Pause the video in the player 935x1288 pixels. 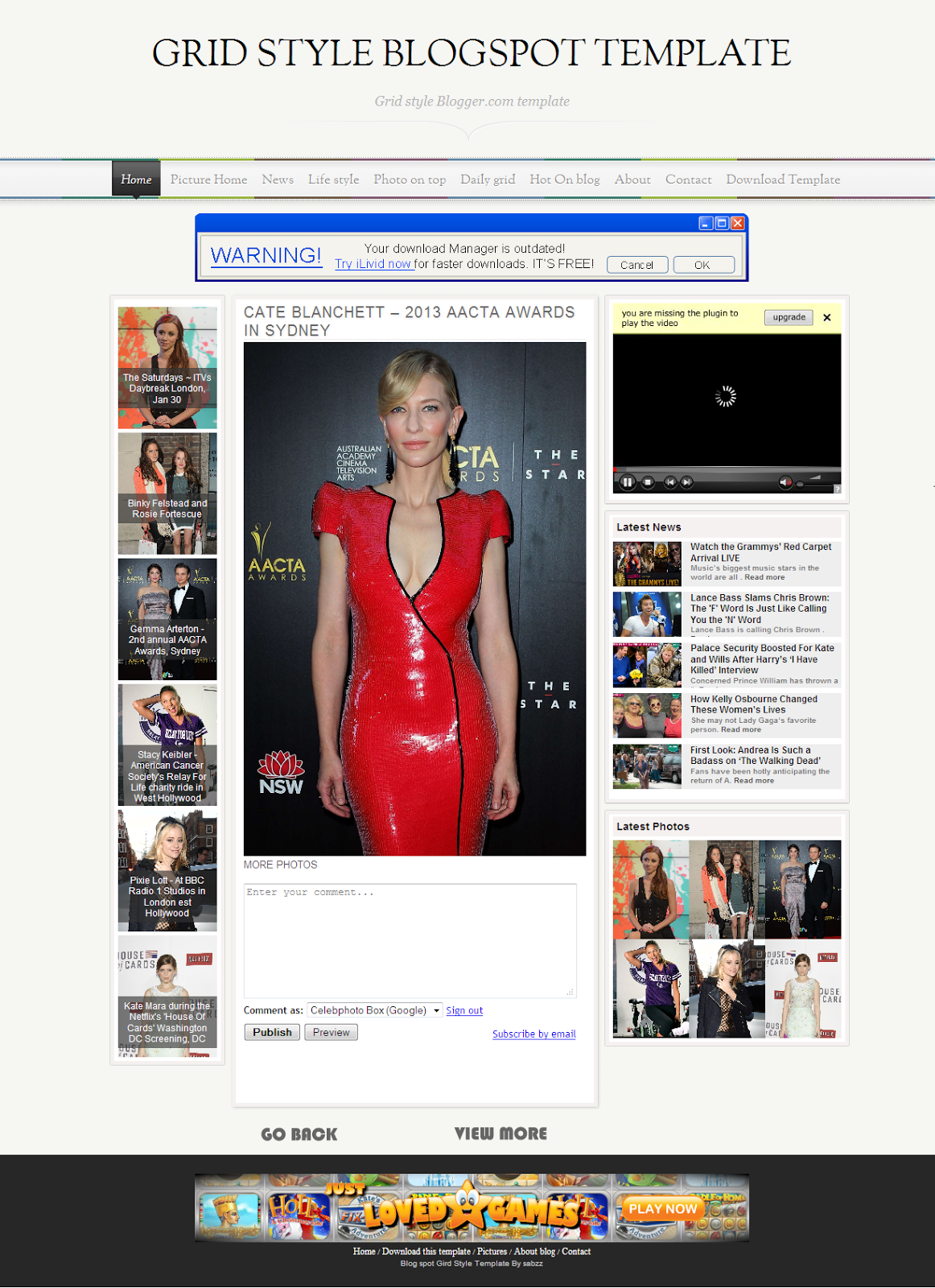pos(628,482)
